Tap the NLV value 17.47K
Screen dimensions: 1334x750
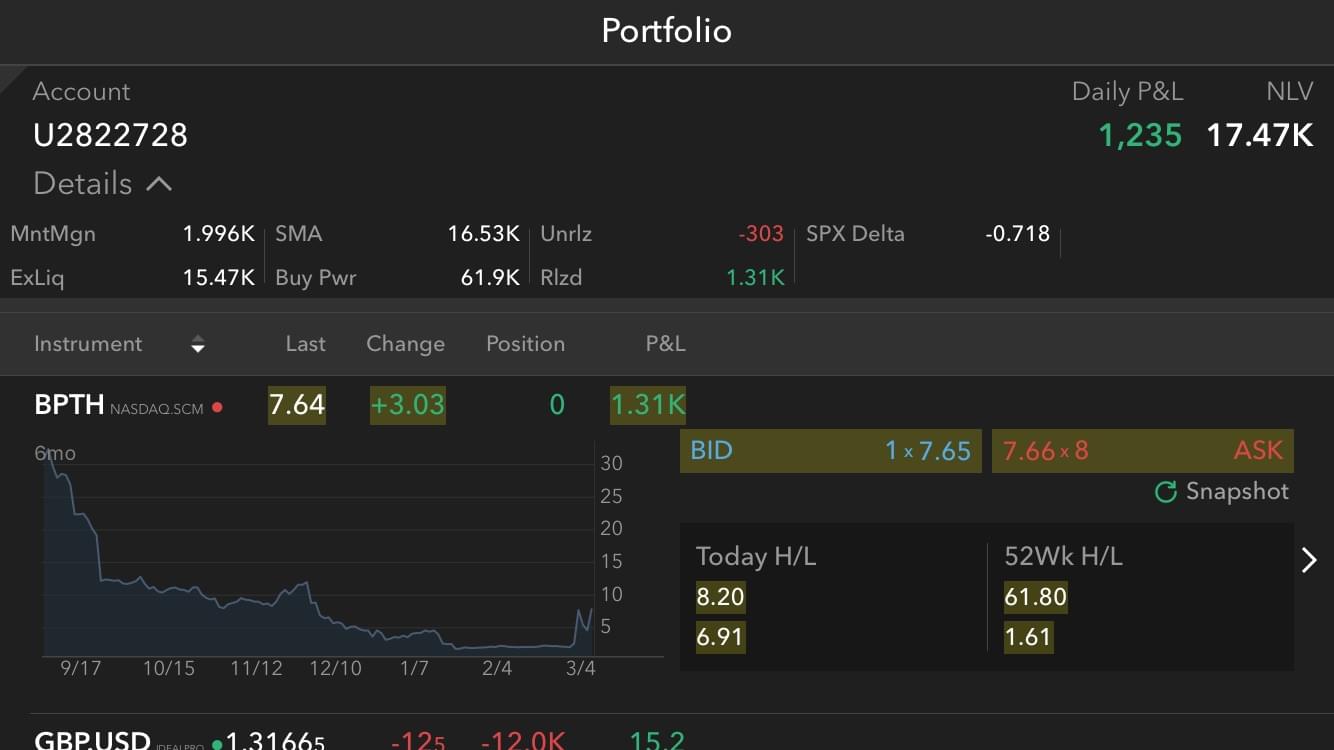click(x=1259, y=135)
